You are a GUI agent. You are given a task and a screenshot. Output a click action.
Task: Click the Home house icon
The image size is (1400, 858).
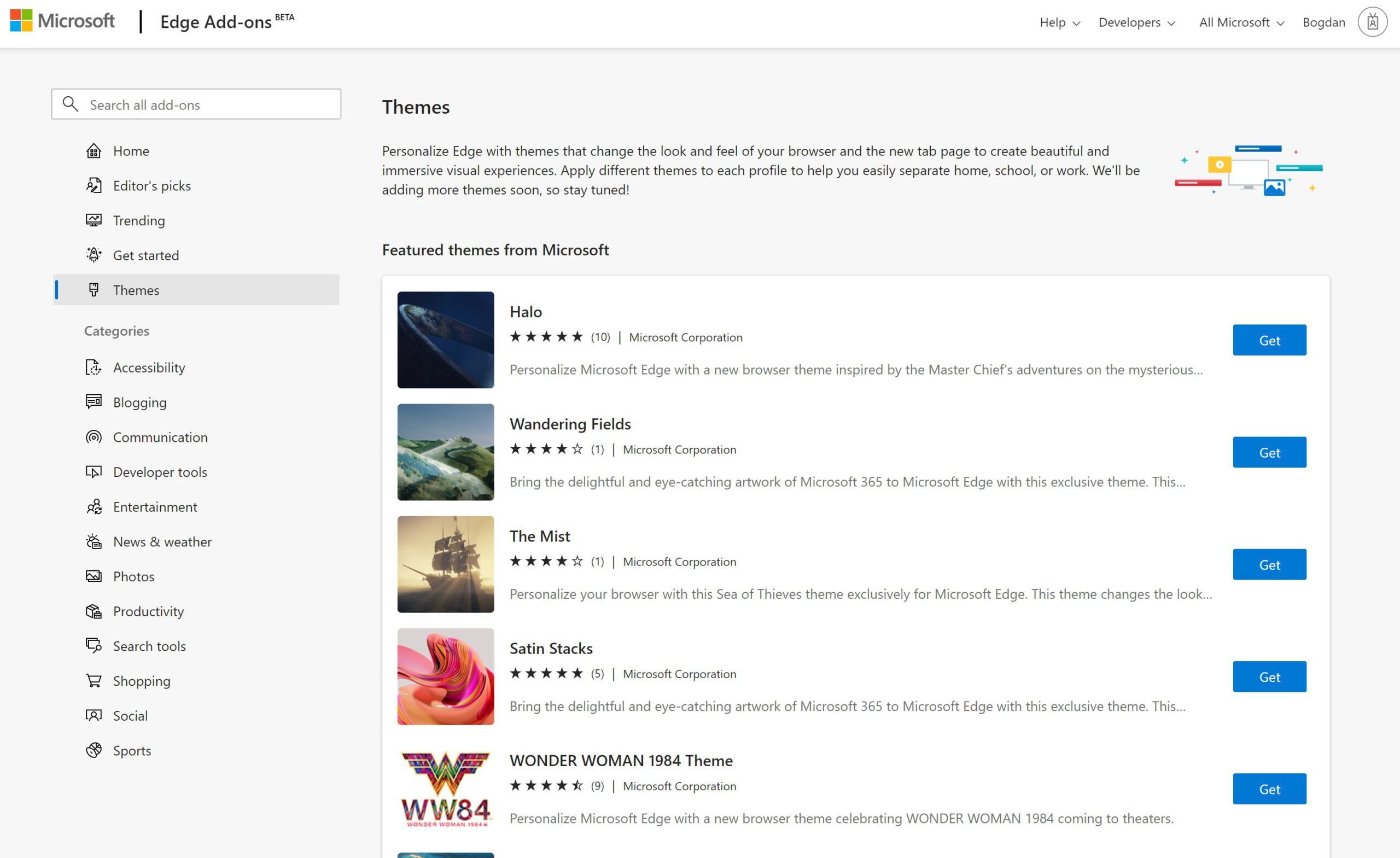[94, 150]
